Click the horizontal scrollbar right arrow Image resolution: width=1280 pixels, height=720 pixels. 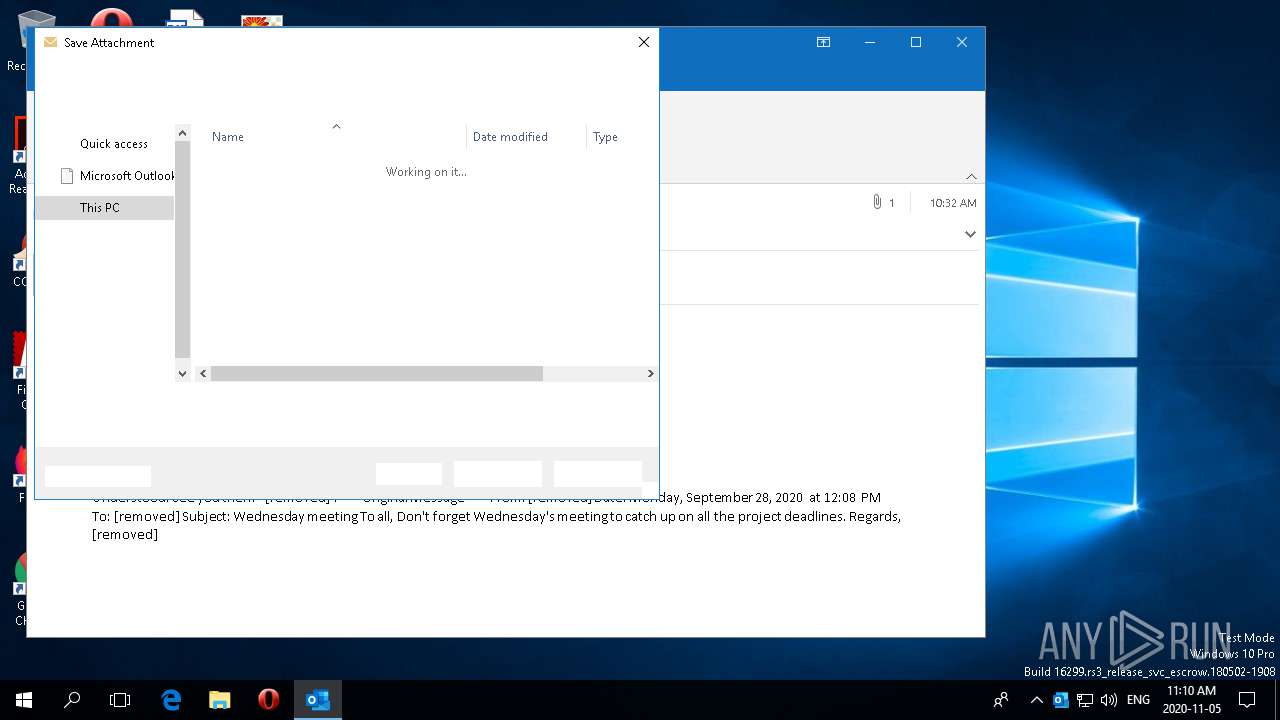tap(650, 373)
